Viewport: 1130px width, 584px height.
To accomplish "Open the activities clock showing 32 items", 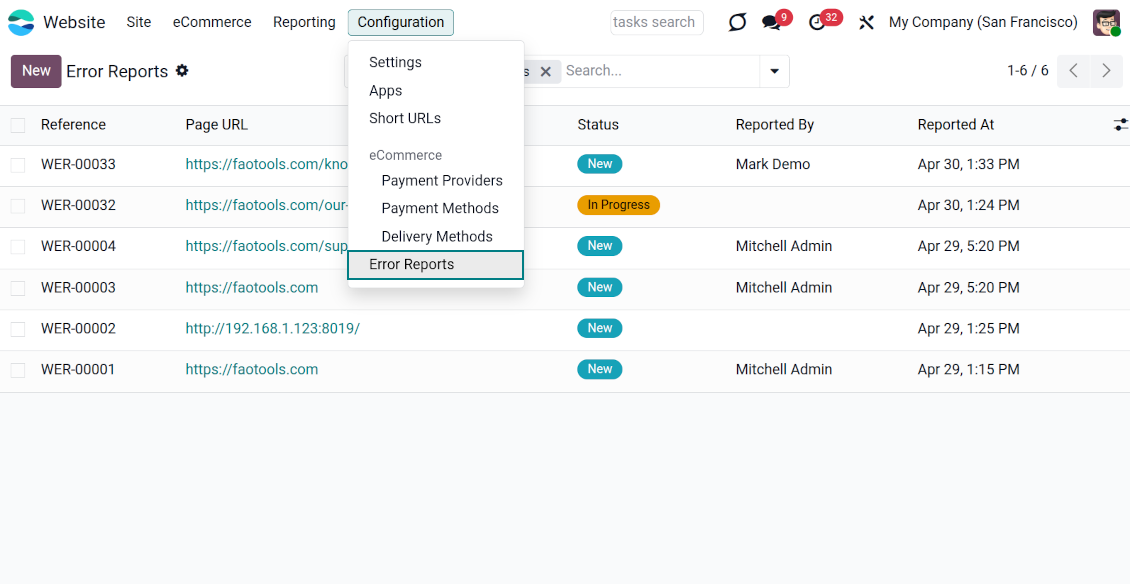I will click(x=819, y=21).
